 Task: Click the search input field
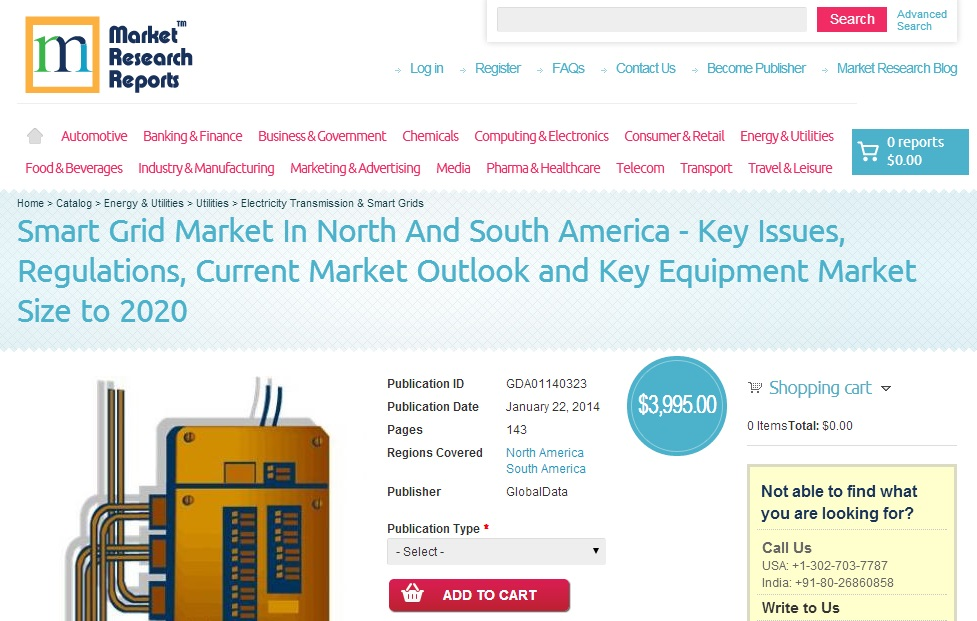tap(651, 19)
